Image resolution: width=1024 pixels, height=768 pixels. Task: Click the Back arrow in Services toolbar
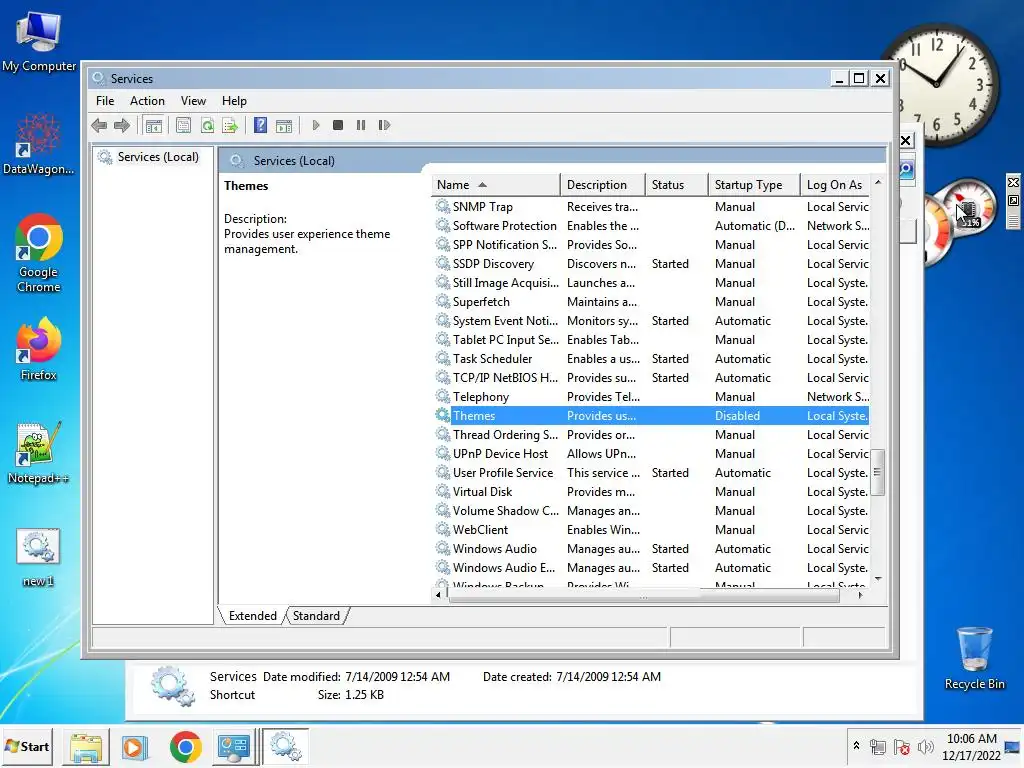99,125
